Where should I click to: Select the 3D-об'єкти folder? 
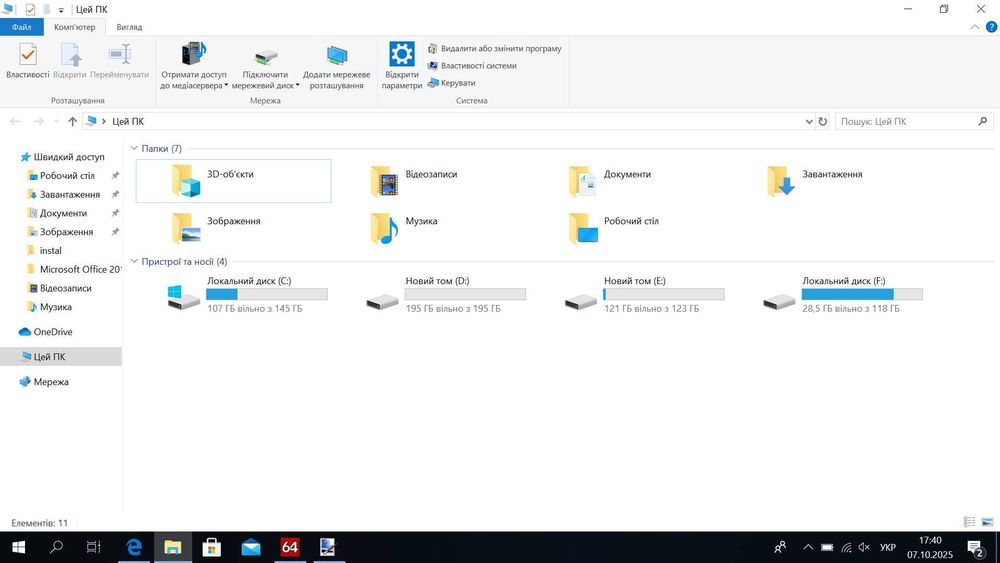click(233, 180)
